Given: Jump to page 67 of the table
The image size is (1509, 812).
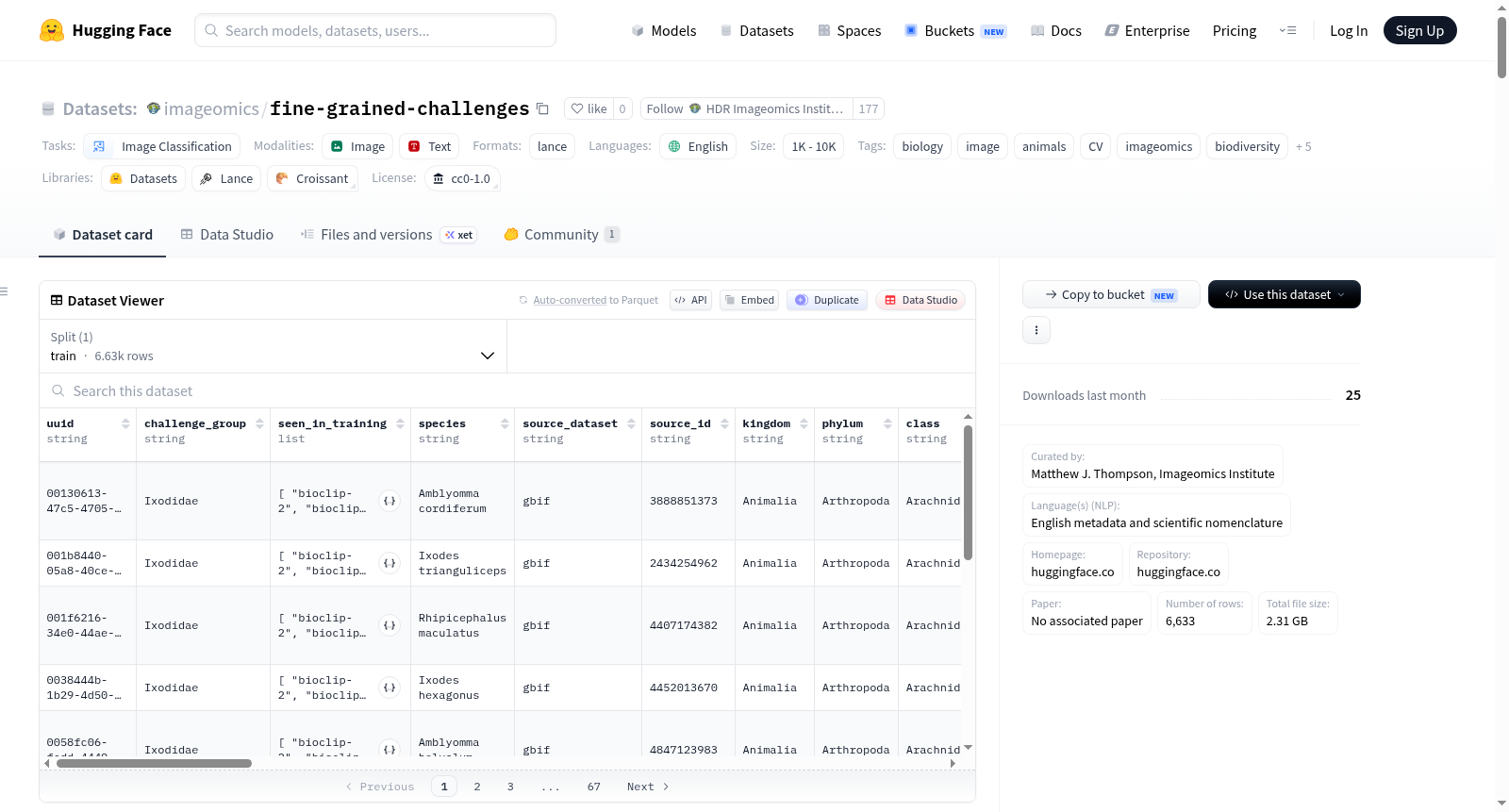Looking at the screenshot, I should [x=594, y=787].
